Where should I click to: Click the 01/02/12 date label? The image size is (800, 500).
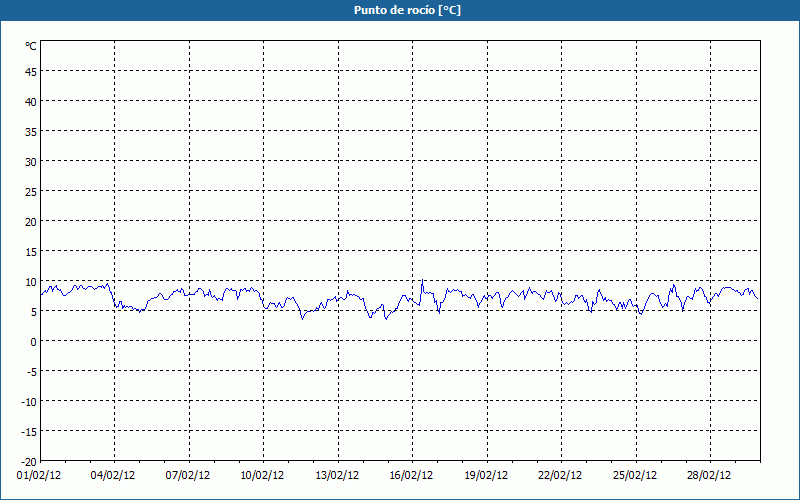click(39, 476)
